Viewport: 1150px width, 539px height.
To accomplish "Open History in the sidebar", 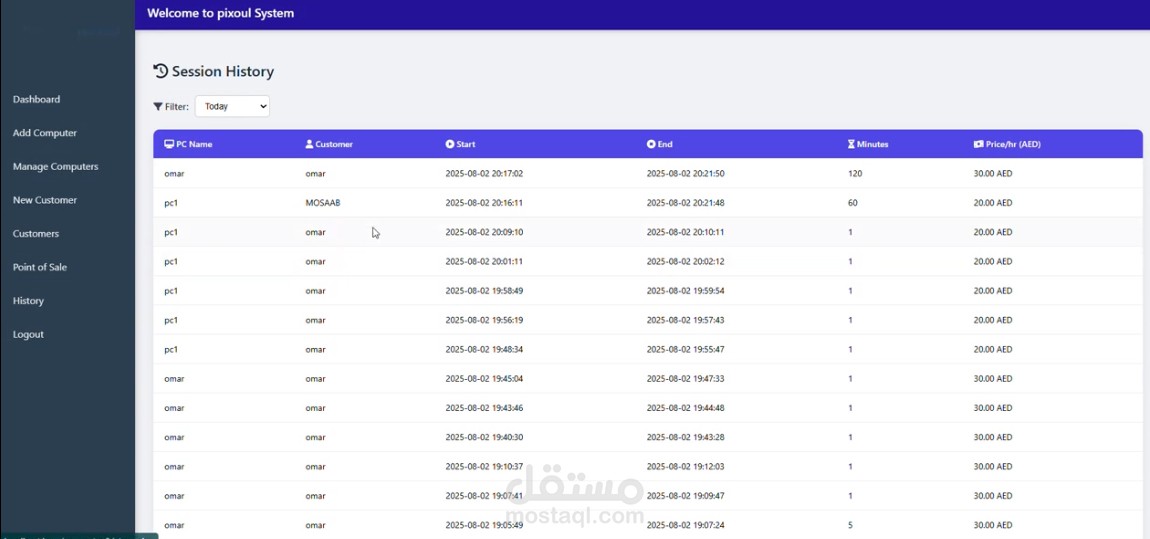I will point(29,301).
